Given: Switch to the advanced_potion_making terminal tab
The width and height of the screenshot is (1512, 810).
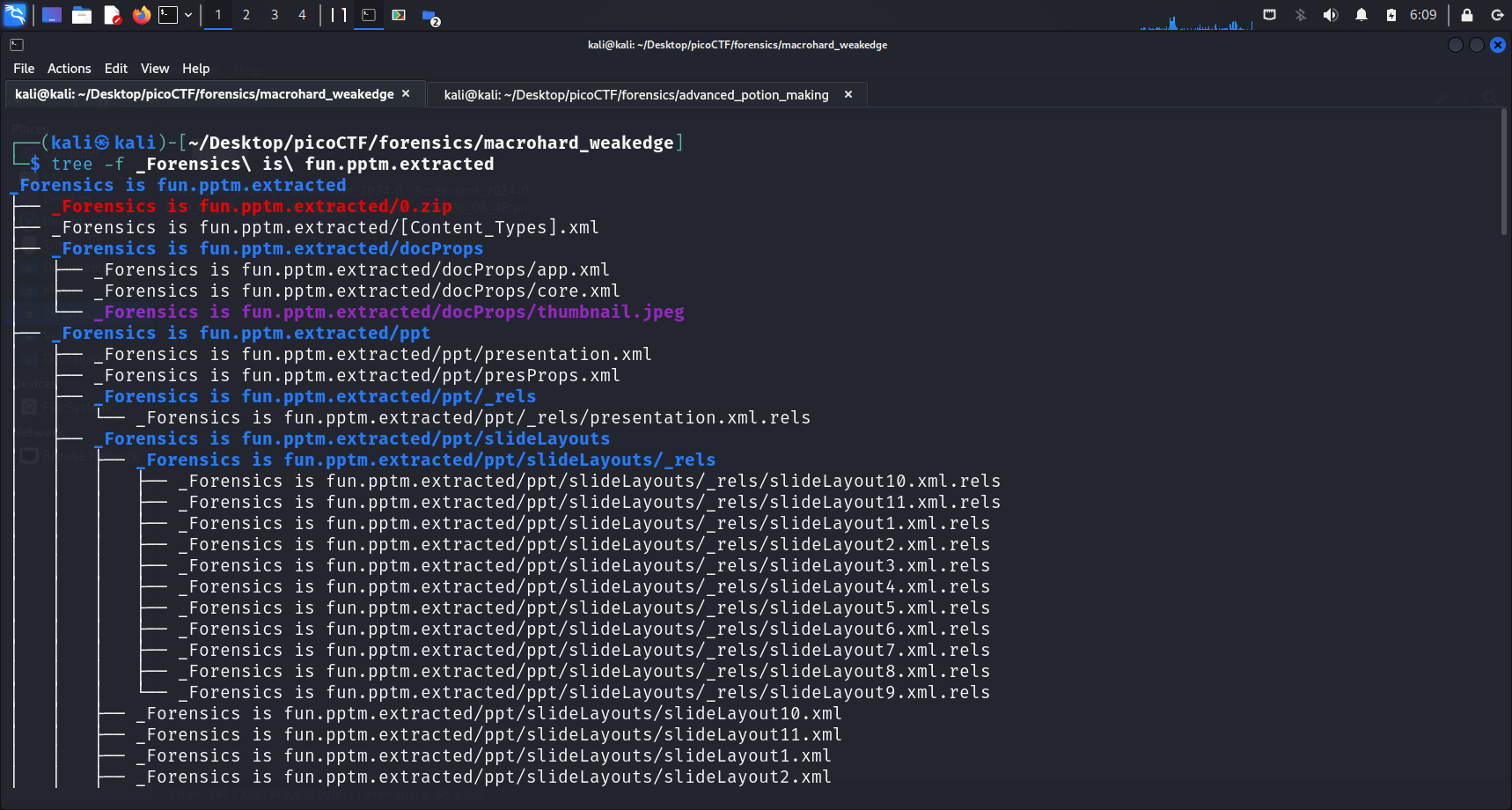Looking at the screenshot, I should pos(635,95).
